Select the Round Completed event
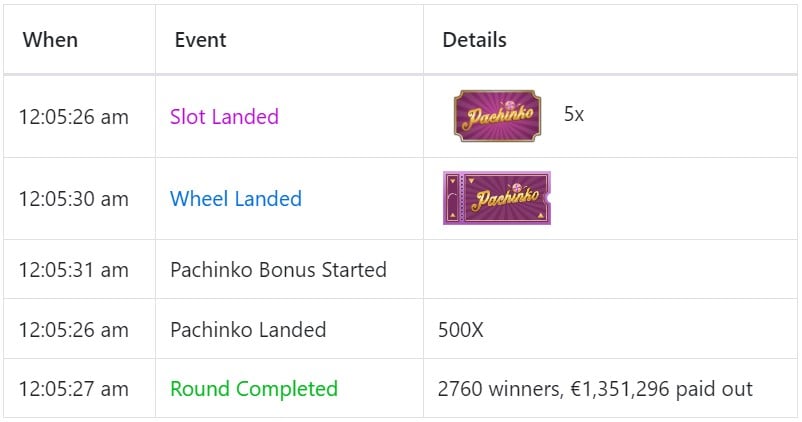802x422 pixels. [254, 389]
